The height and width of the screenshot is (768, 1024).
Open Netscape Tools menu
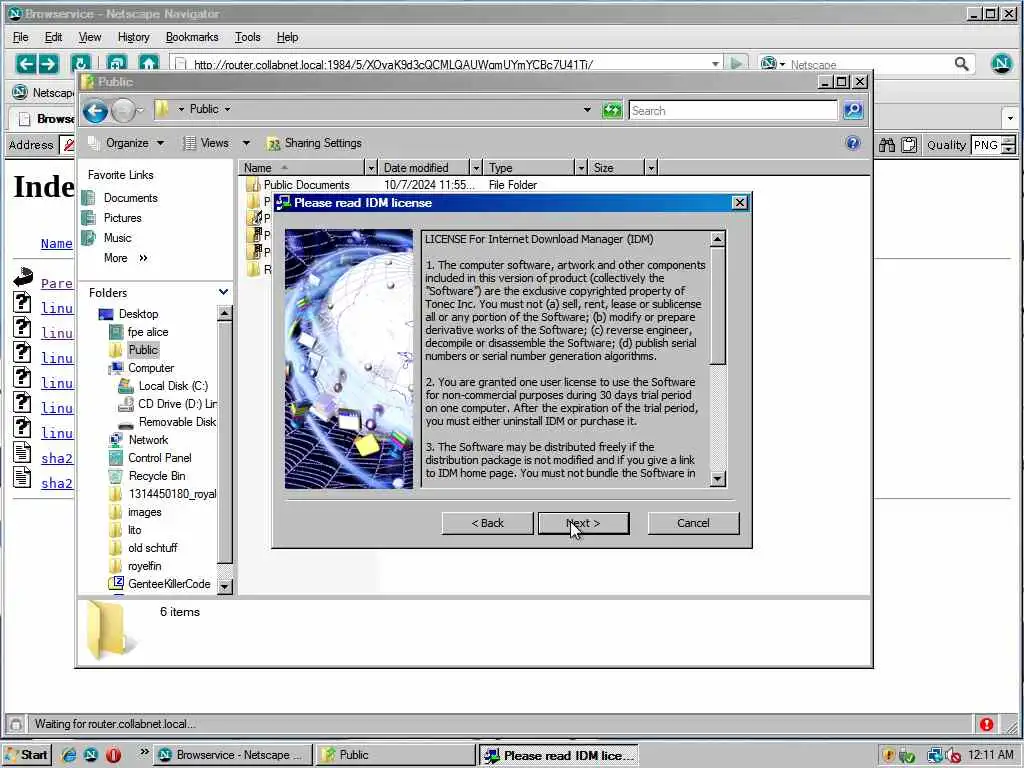248,37
